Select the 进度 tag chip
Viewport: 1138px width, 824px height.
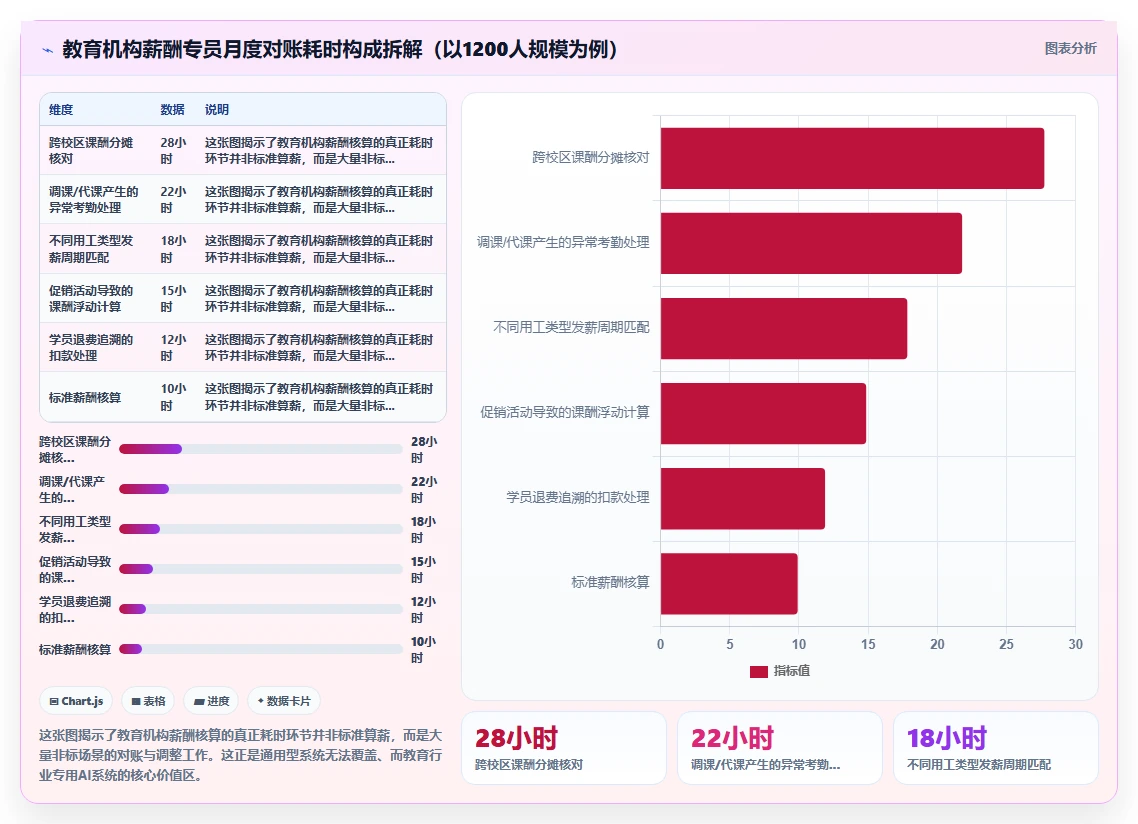211,701
